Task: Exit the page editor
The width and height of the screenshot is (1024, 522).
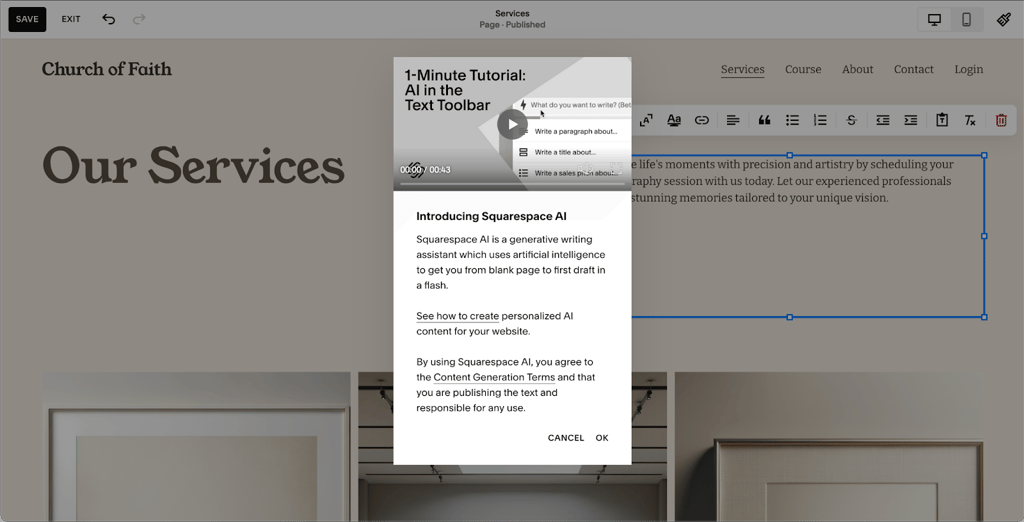Action: pyautogui.click(x=71, y=19)
